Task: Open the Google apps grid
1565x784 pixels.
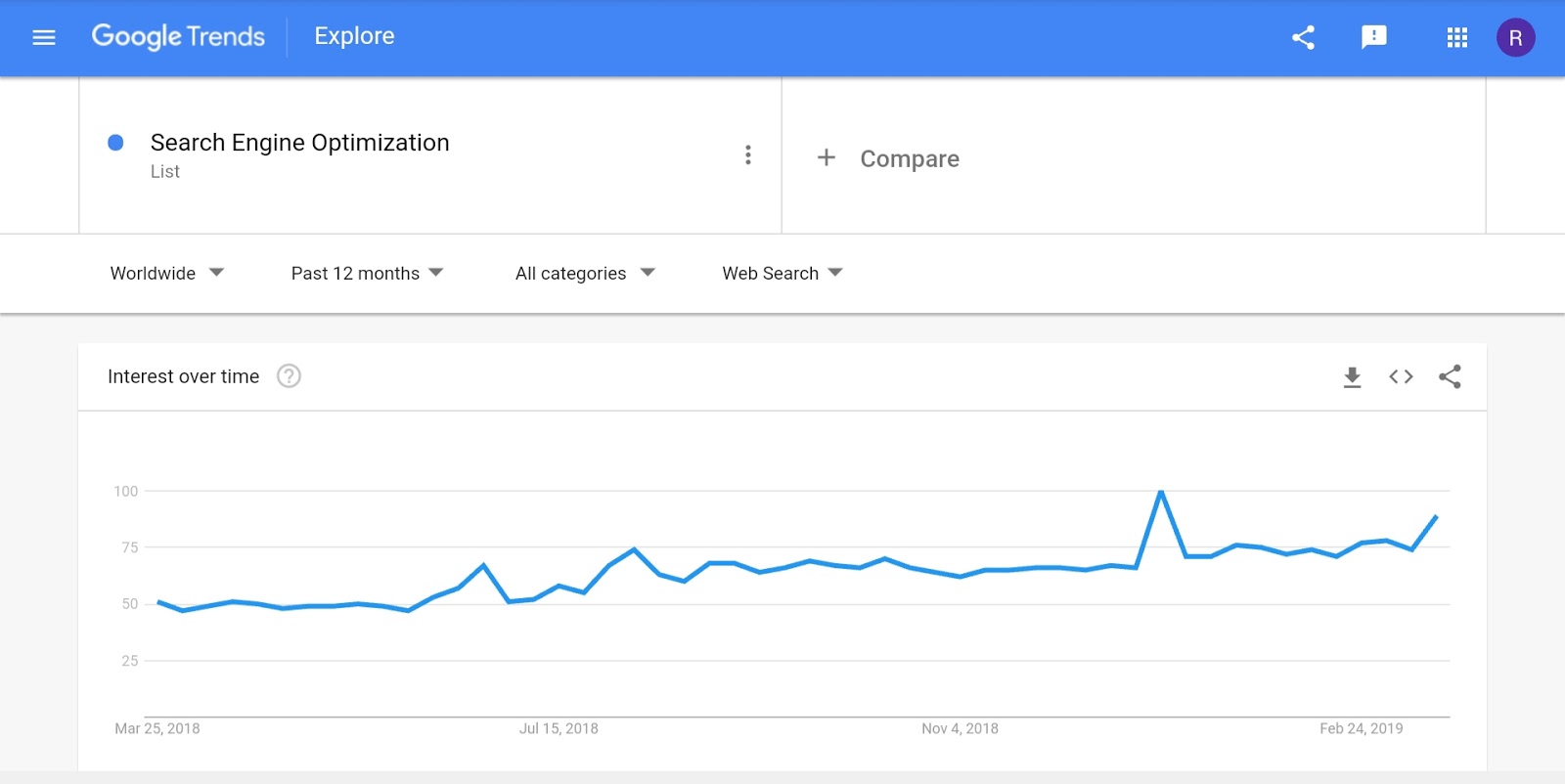Action: click(x=1457, y=37)
